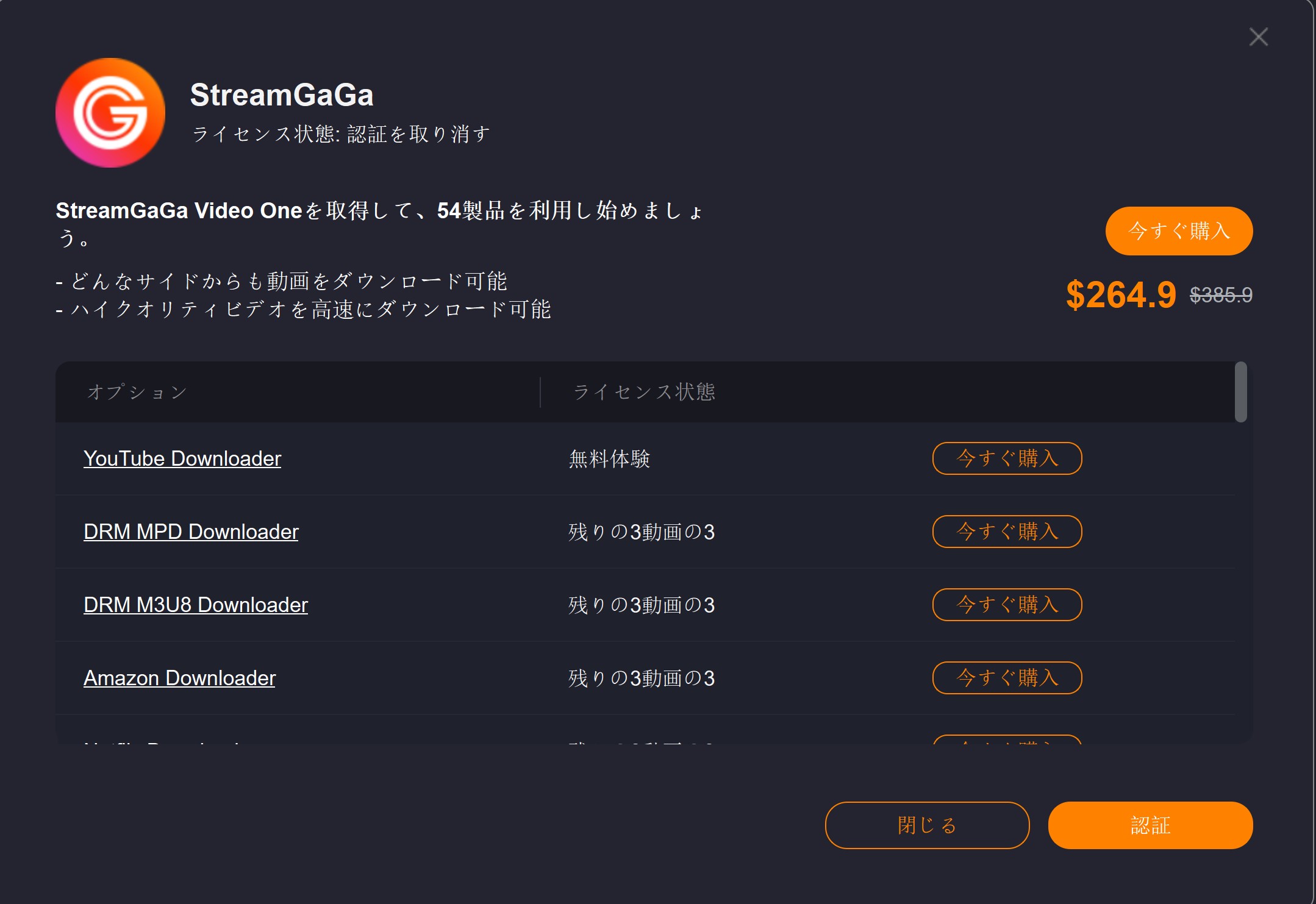Click the large 今すぐ購入 purchase button
1316x904 pixels.
1178,231
